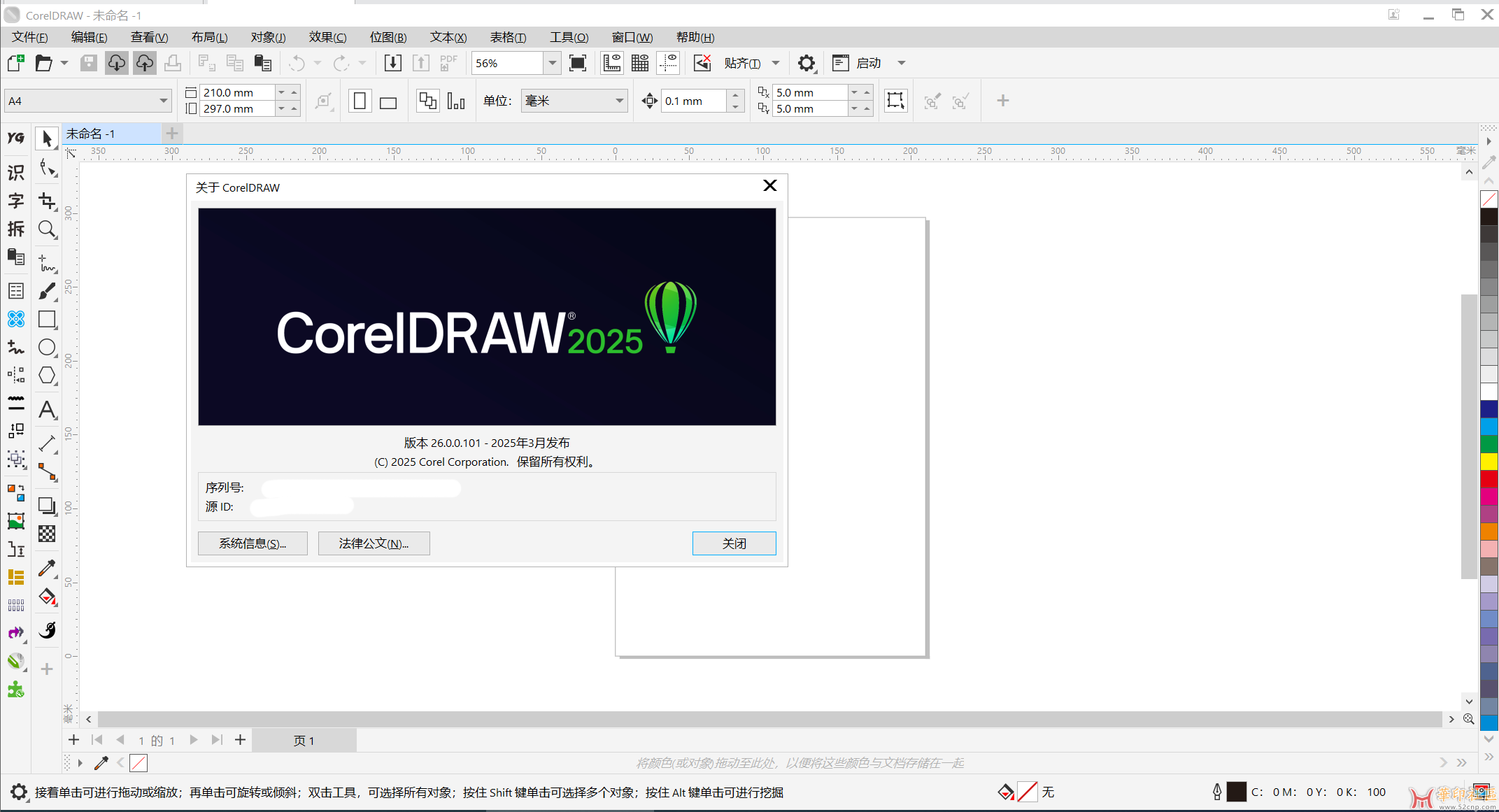This screenshot has height=812, width=1499.
Task: Click the New document icon
Action: point(16,63)
